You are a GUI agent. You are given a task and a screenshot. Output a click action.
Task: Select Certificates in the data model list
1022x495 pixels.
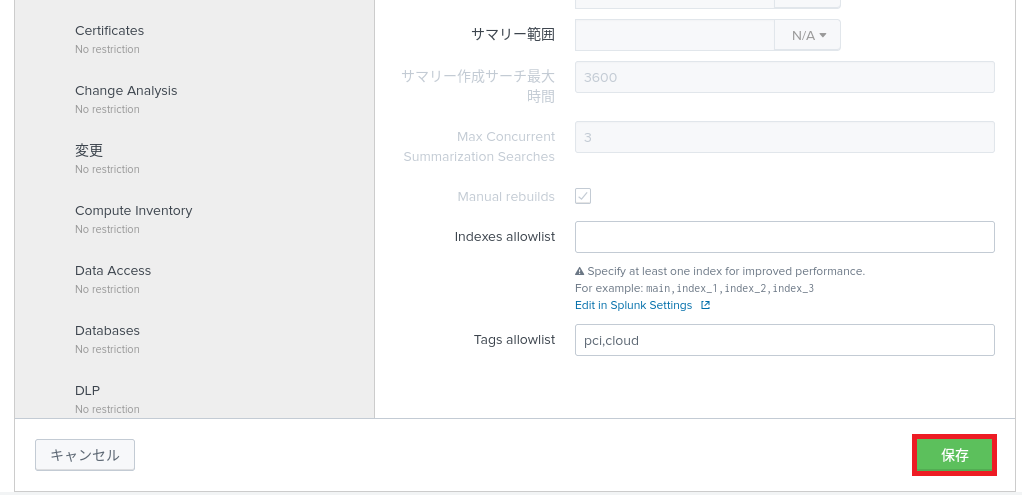[110, 31]
